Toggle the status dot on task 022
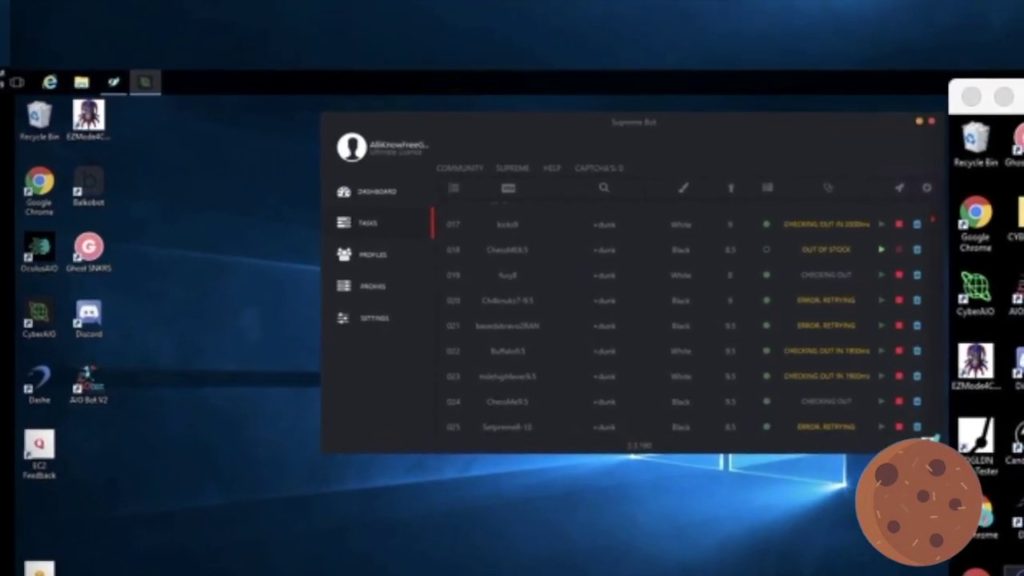Image resolution: width=1024 pixels, height=576 pixels. [x=767, y=351]
